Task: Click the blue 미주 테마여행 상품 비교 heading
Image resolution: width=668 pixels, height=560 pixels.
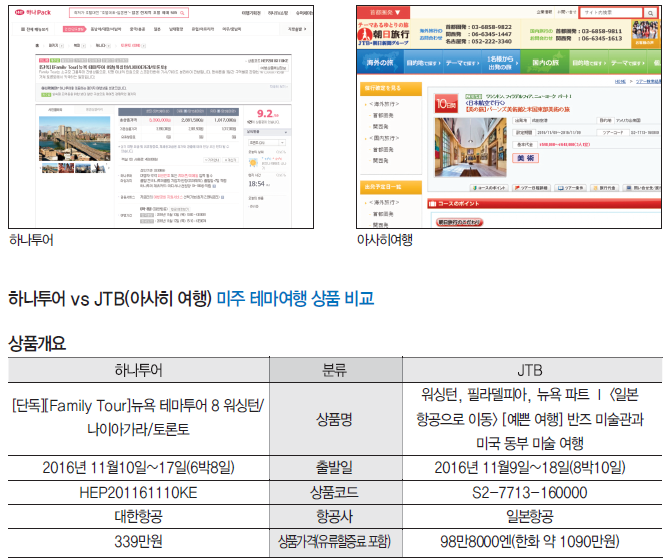Action: click(296, 298)
